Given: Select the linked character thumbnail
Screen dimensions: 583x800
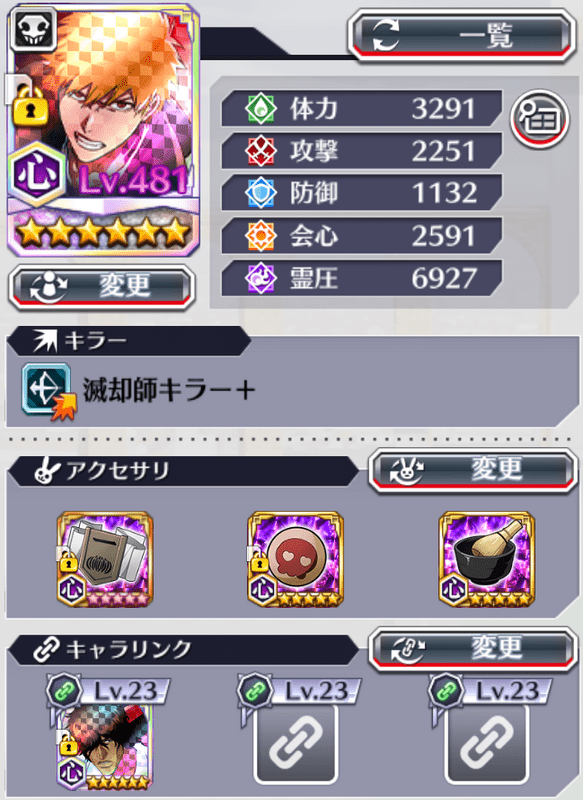Looking at the screenshot, I should point(105,746).
